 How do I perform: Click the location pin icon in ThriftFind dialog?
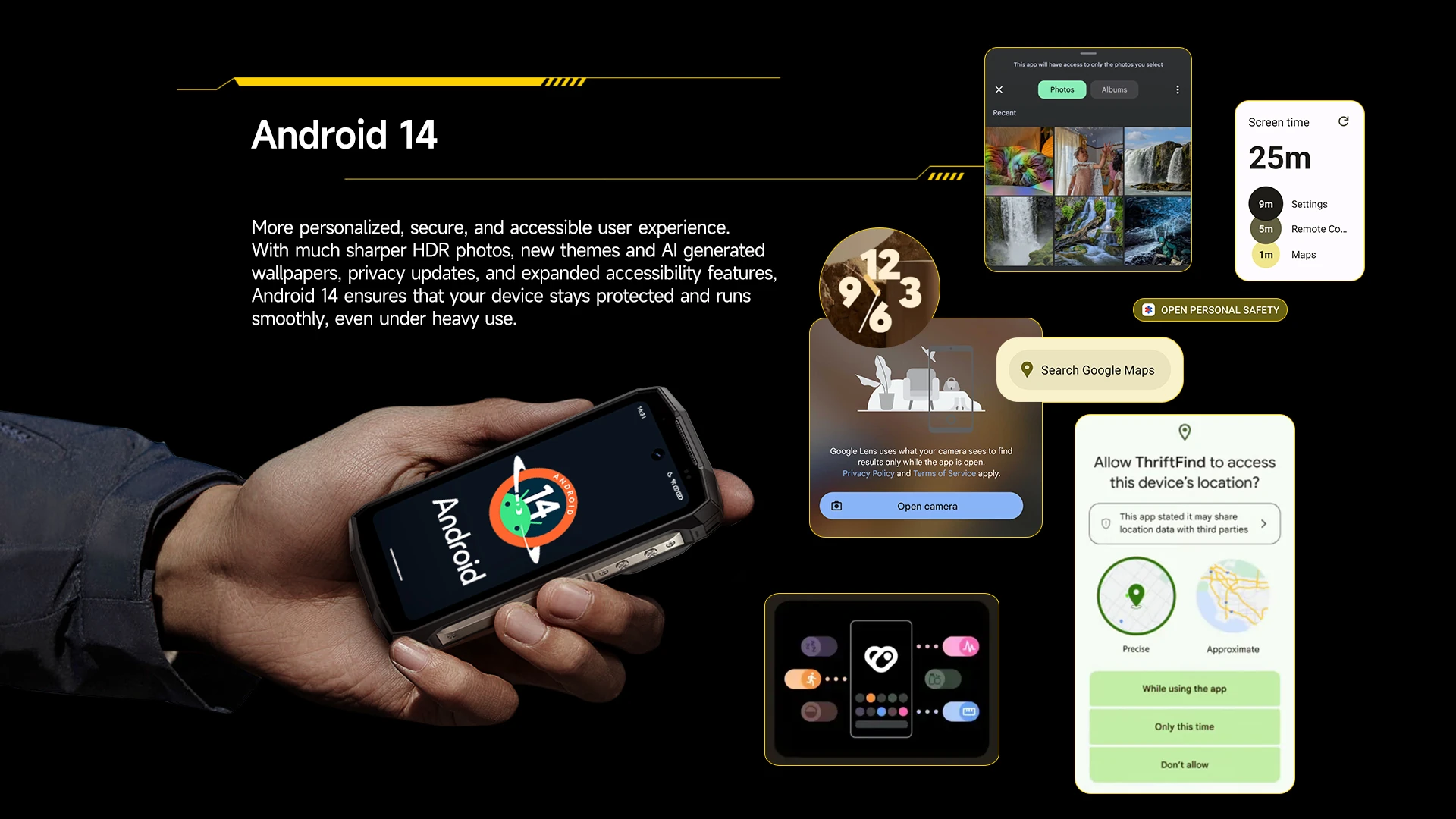tap(1185, 432)
